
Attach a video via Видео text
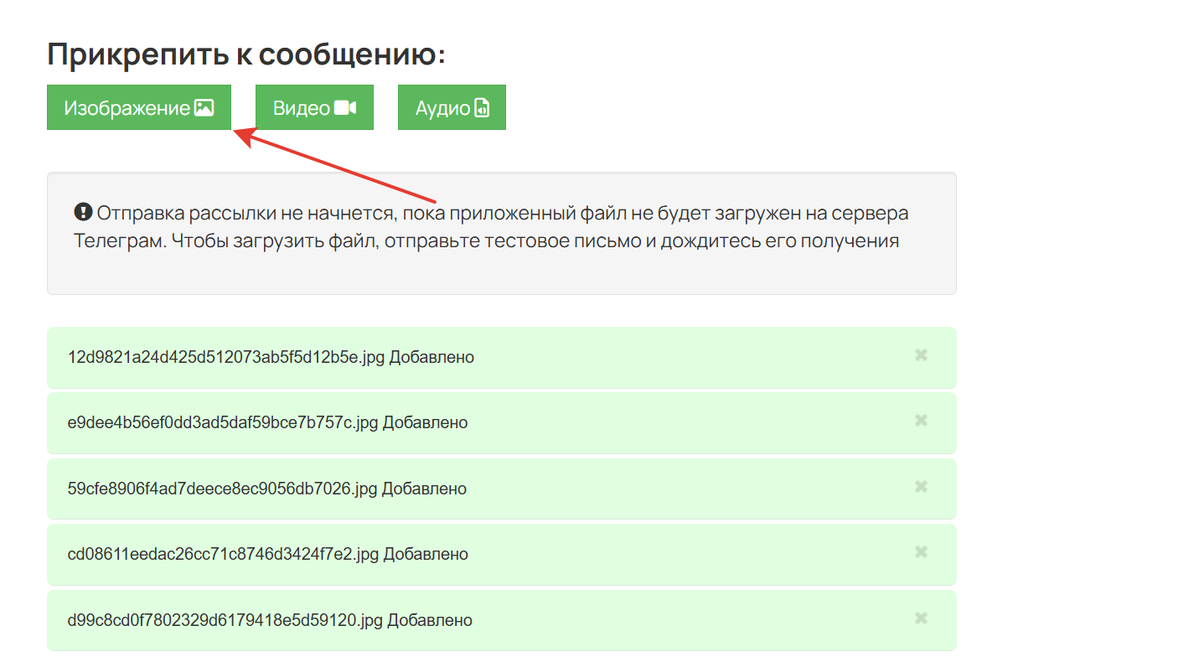(x=301, y=109)
